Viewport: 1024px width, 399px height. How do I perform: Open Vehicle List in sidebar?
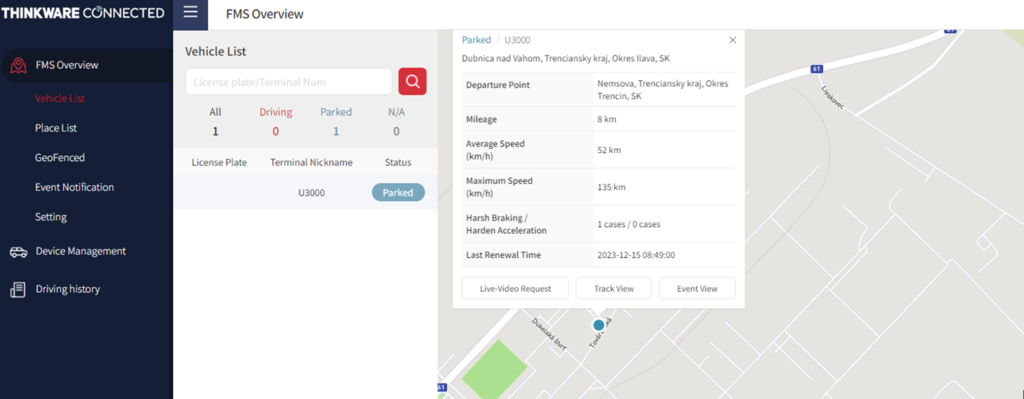pyautogui.click(x=60, y=99)
